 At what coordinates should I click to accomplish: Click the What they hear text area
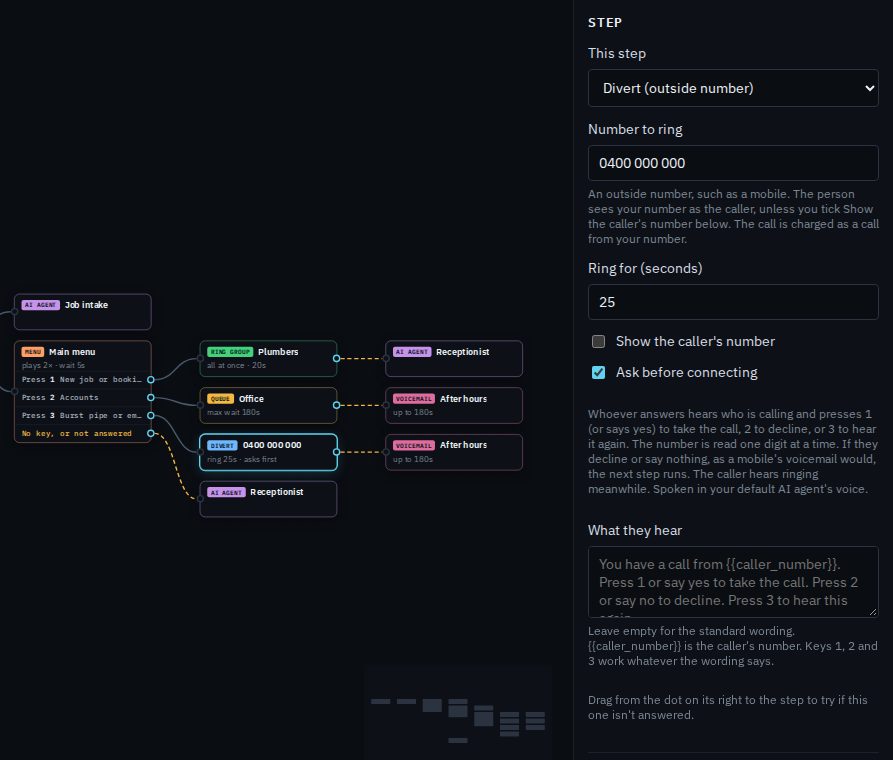[x=733, y=582]
